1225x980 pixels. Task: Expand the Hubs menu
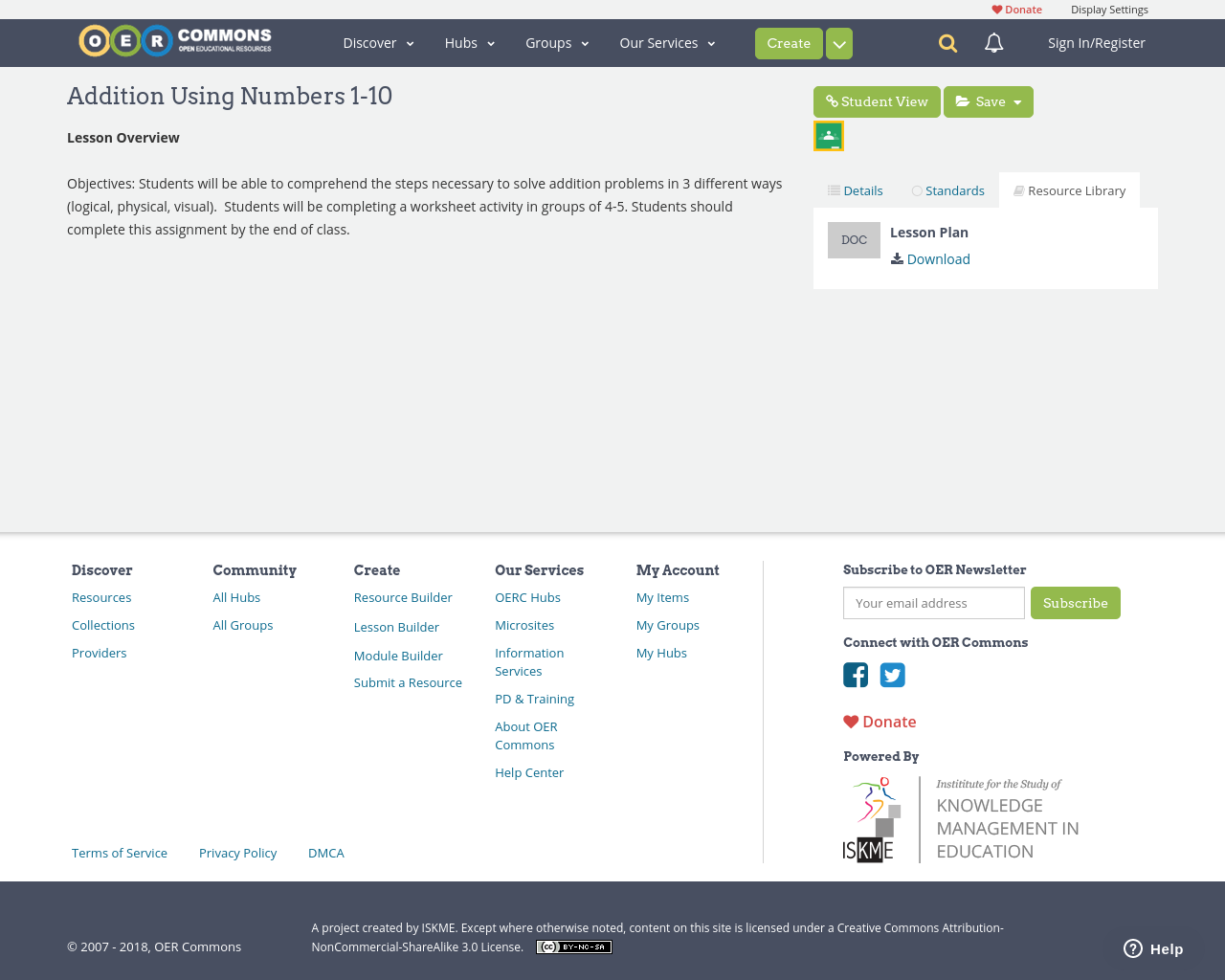470,43
